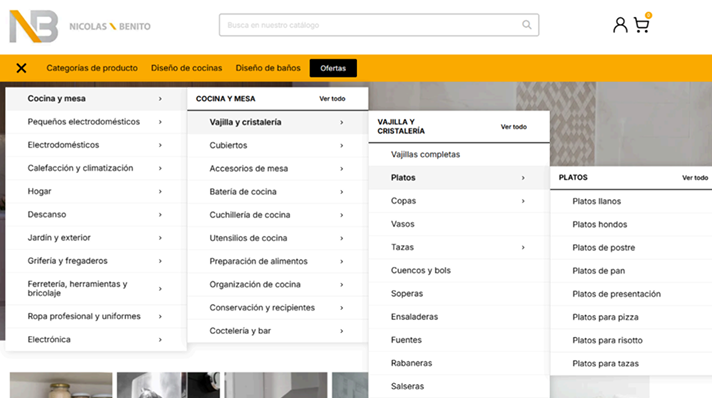Click the Ofertas button
Viewport: 712px width, 398px height.
tap(333, 68)
